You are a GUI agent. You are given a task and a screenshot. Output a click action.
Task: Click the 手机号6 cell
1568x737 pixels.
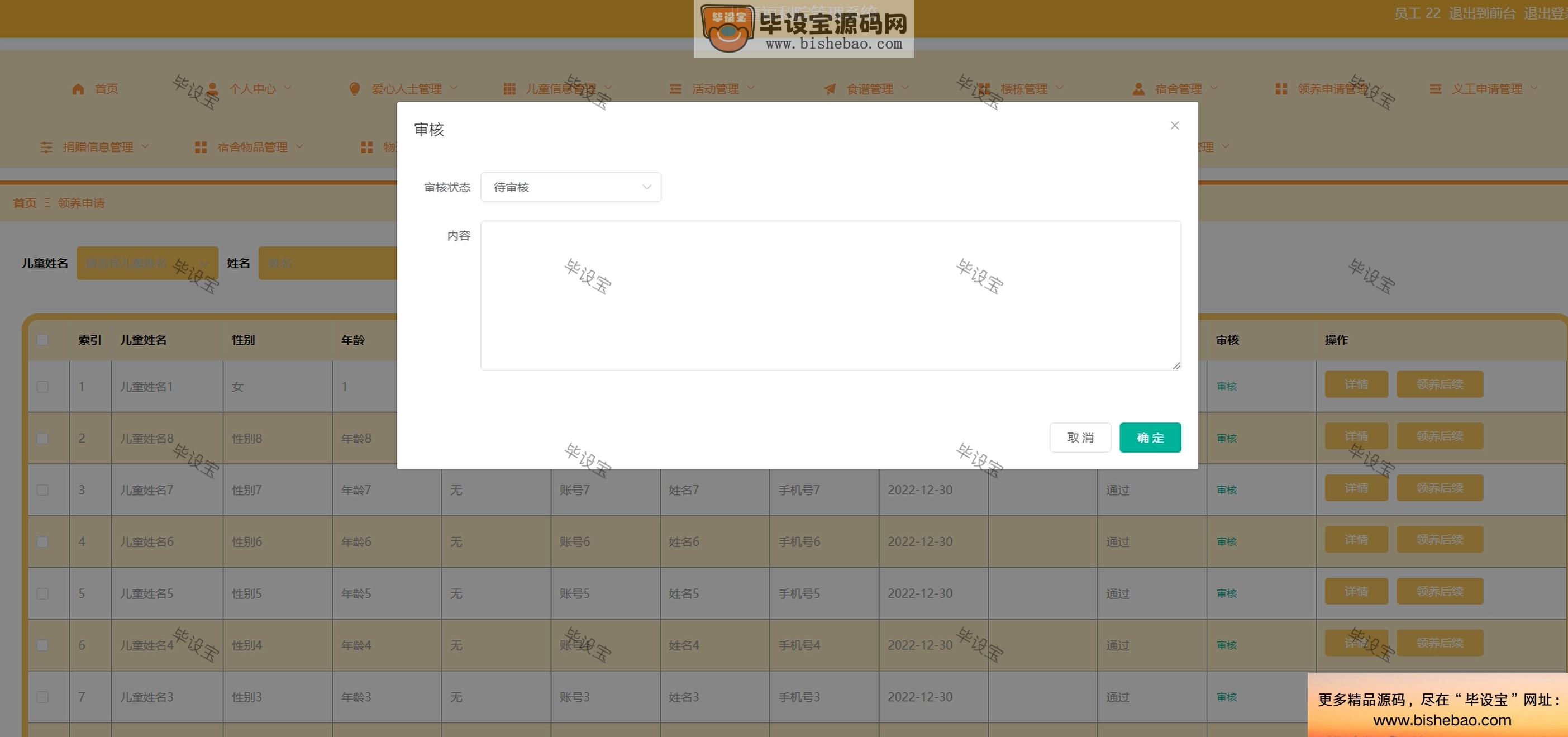coord(823,542)
